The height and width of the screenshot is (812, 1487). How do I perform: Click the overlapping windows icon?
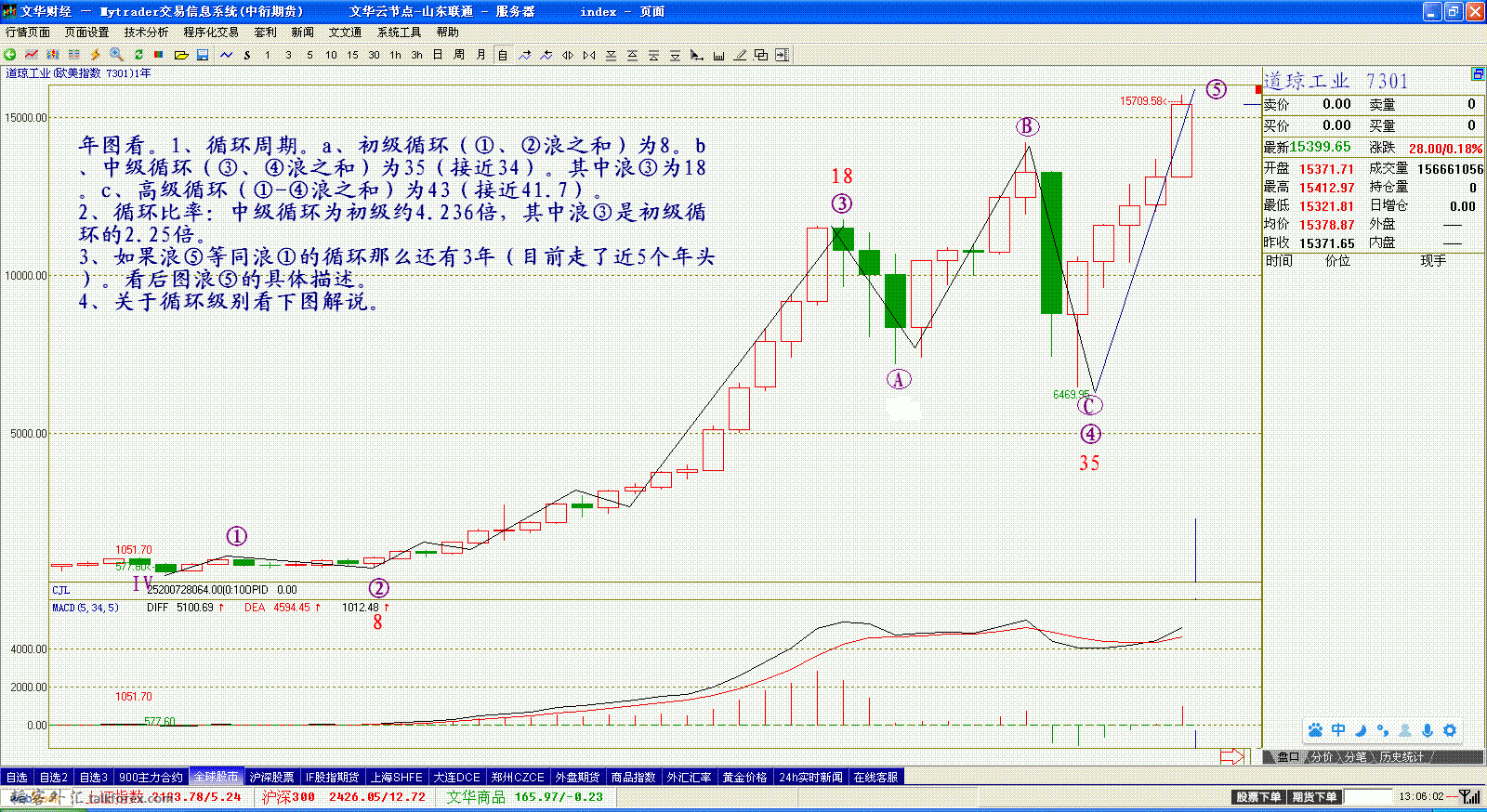click(761, 55)
